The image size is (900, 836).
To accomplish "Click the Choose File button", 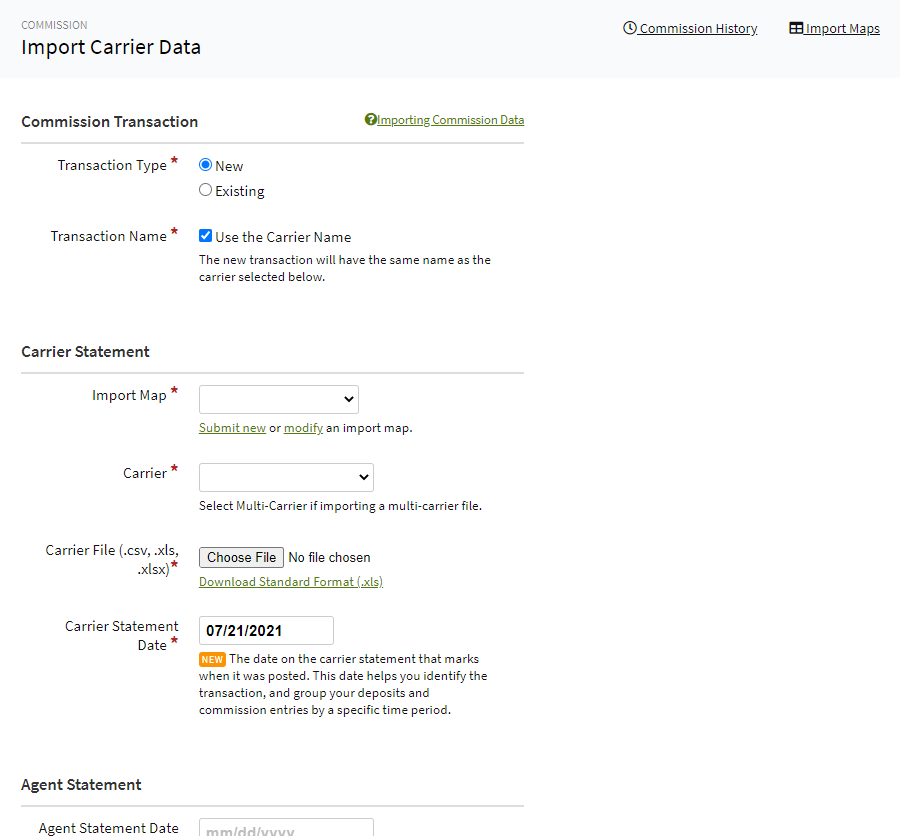I will pyautogui.click(x=241, y=557).
